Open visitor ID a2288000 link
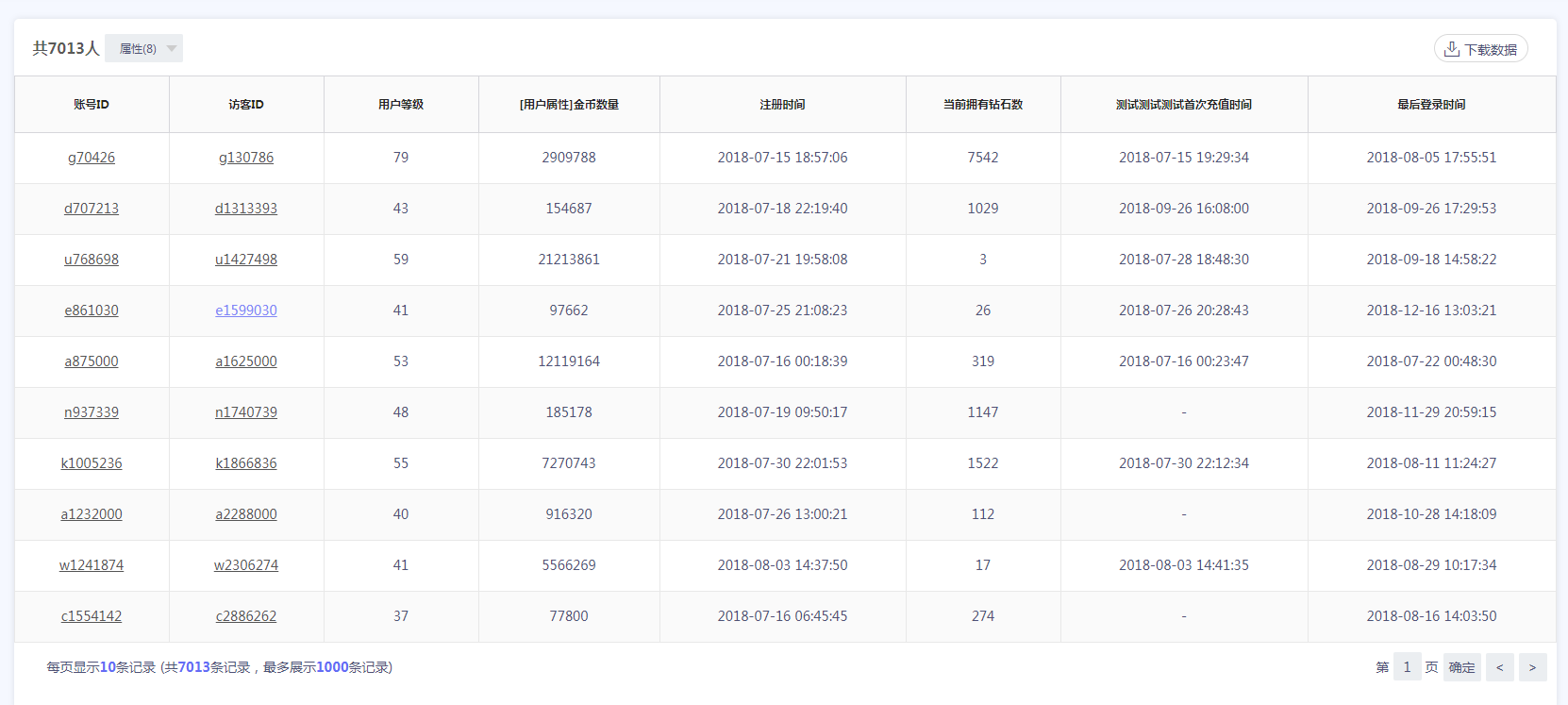Screen dimensions: 1568x705 click(x=246, y=514)
